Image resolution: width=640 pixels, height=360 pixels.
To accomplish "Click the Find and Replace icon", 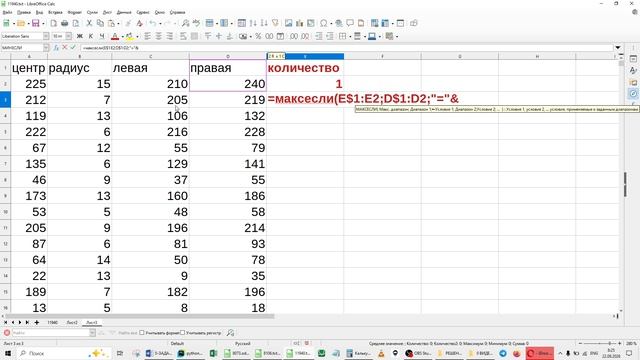I will tap(185, 23).
